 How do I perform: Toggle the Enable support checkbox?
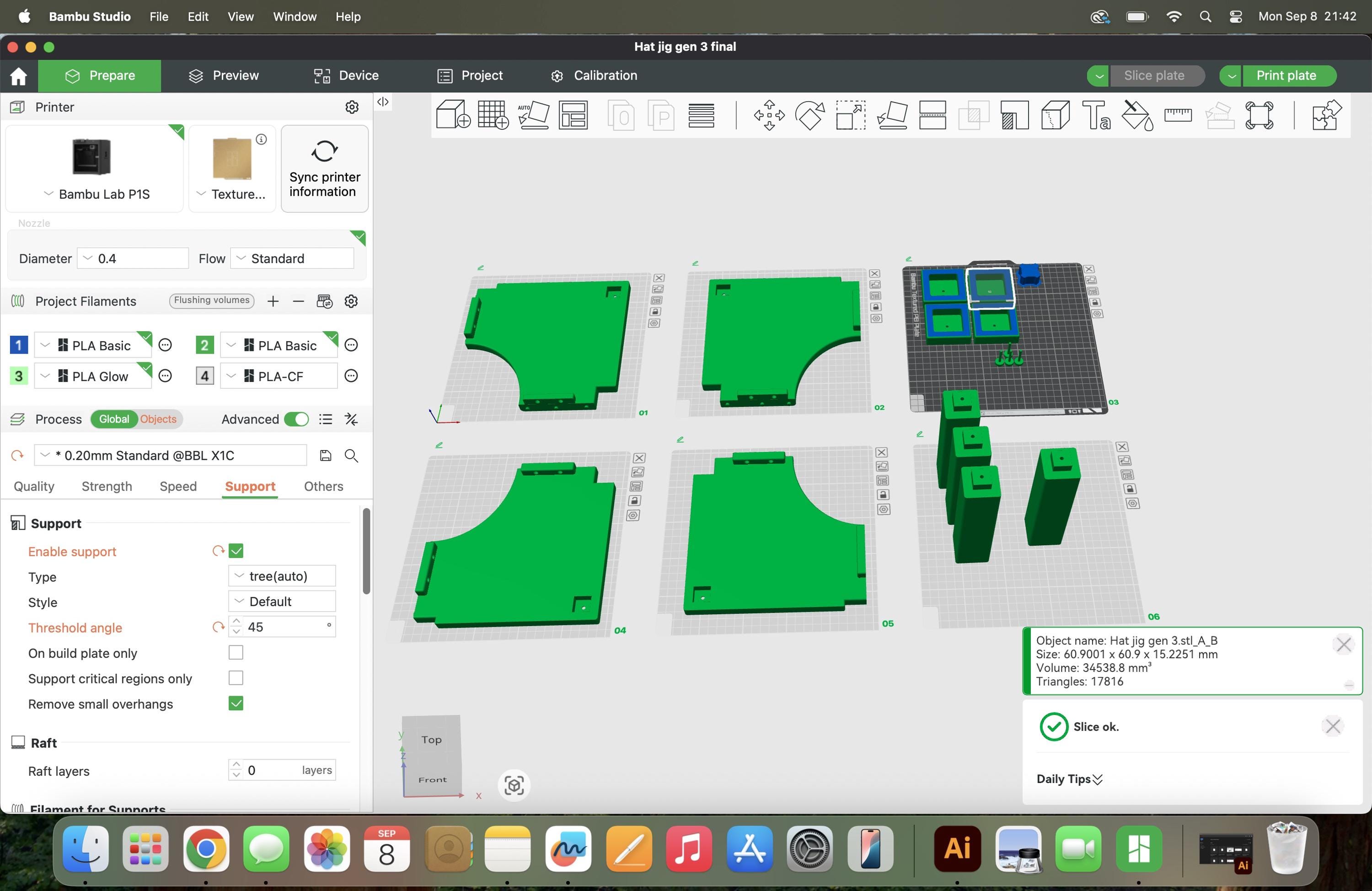click(236, 551)
